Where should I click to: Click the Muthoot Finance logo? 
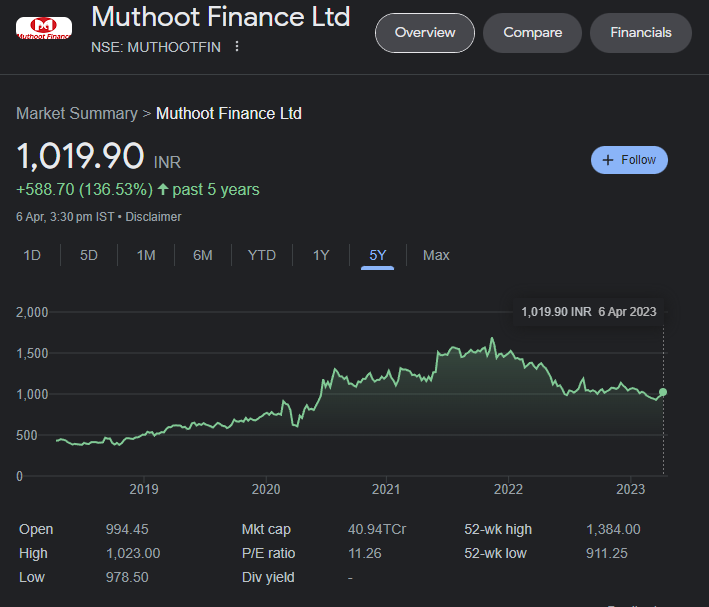pyautogui.click(x=44, y=28)
